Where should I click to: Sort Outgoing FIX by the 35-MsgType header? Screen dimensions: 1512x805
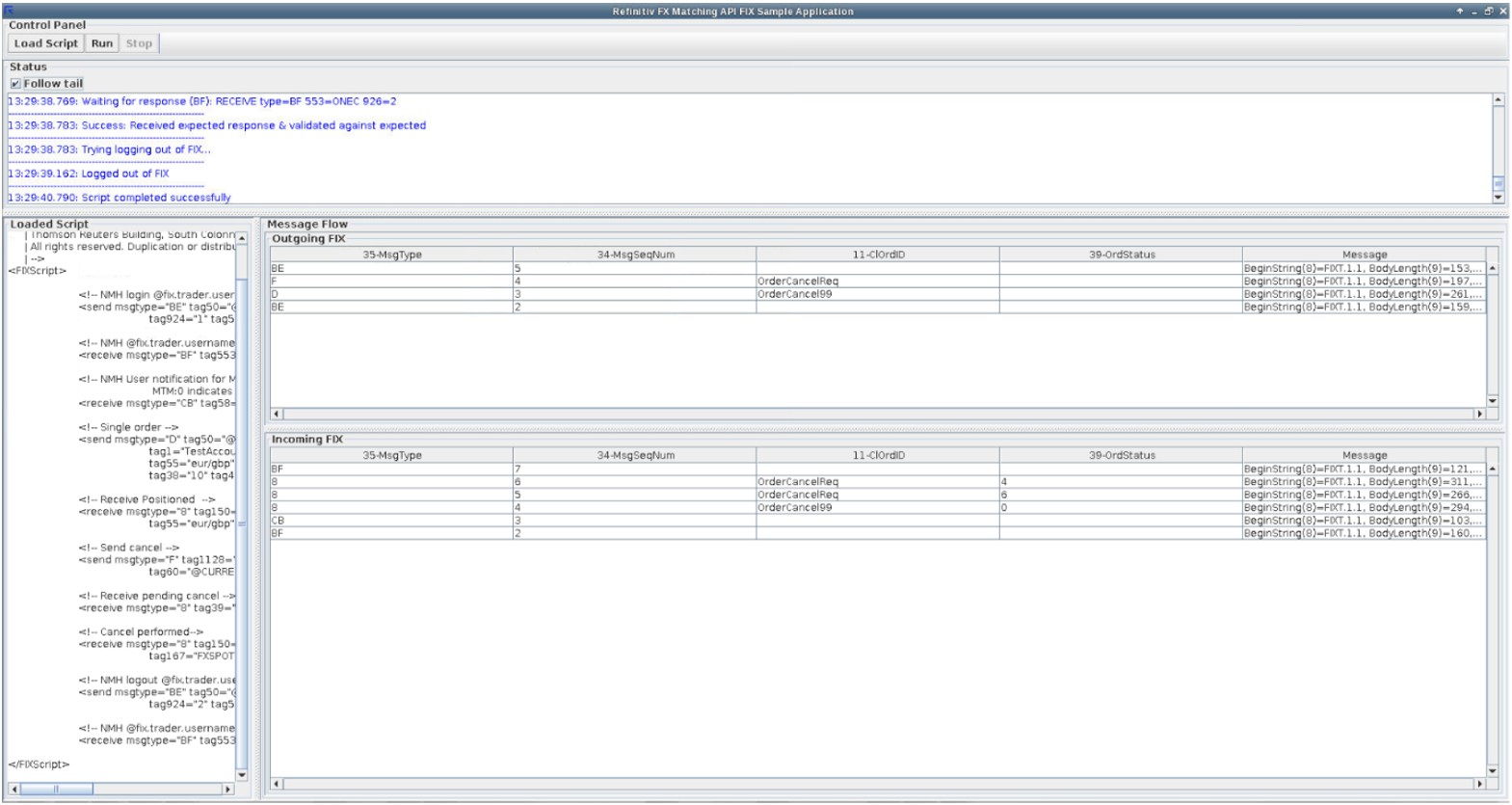[391, 255]
